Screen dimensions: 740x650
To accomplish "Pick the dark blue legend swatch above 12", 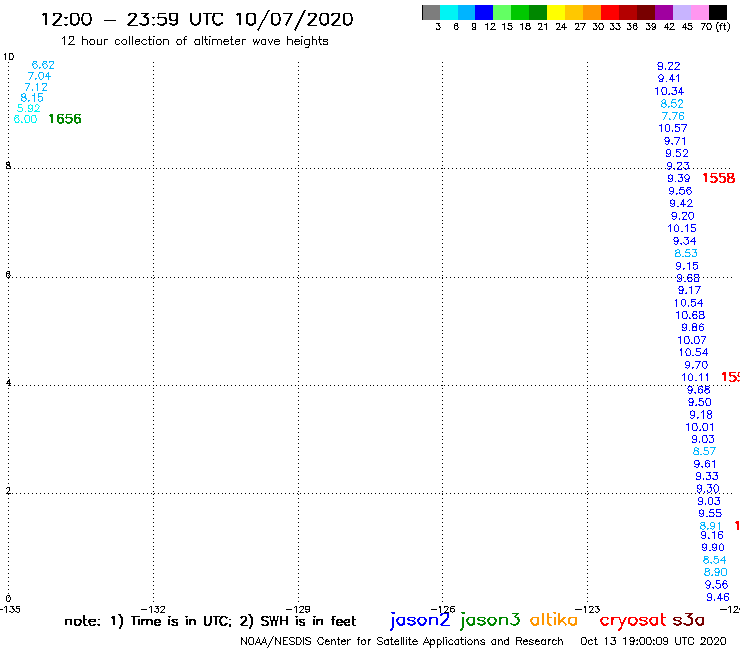I will pyautogui.click(x=484, y=12).
